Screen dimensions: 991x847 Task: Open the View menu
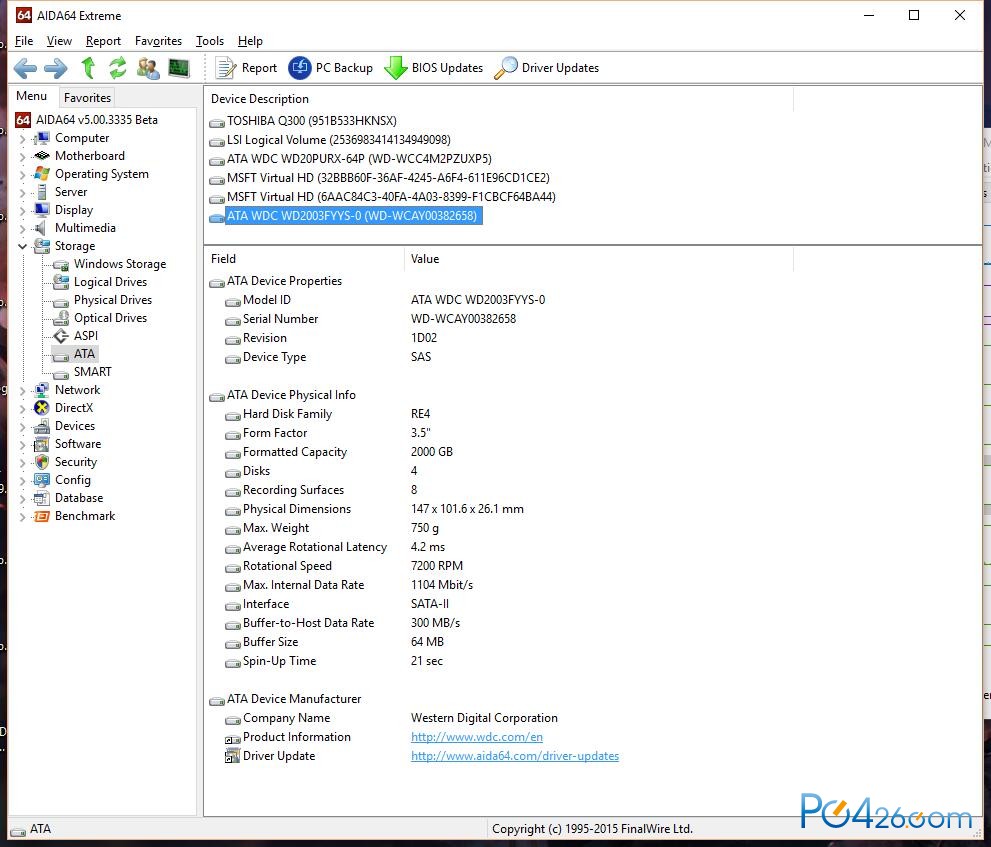(59, 41)
